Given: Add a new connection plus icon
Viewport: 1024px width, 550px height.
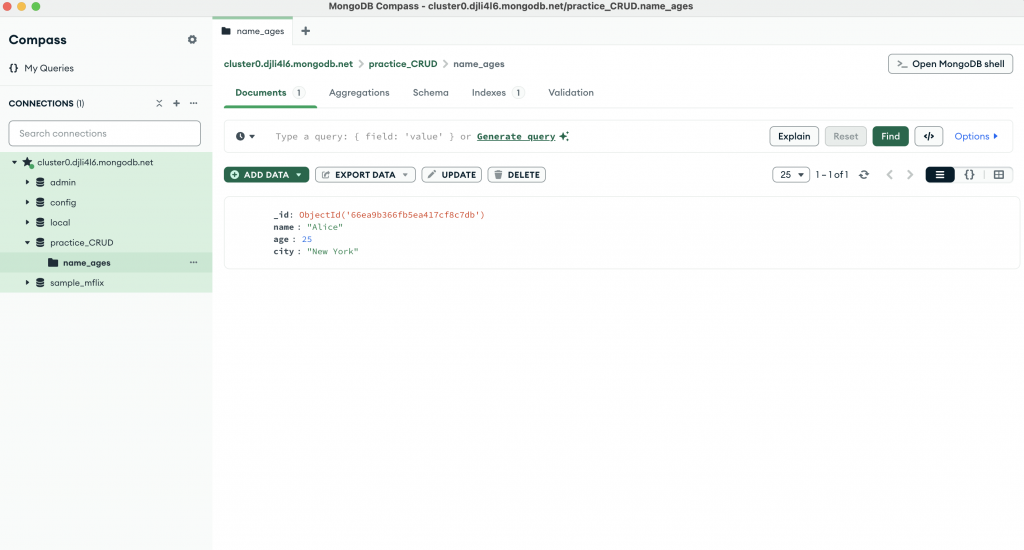Looking at the screenshot, I should pos(176,103).
